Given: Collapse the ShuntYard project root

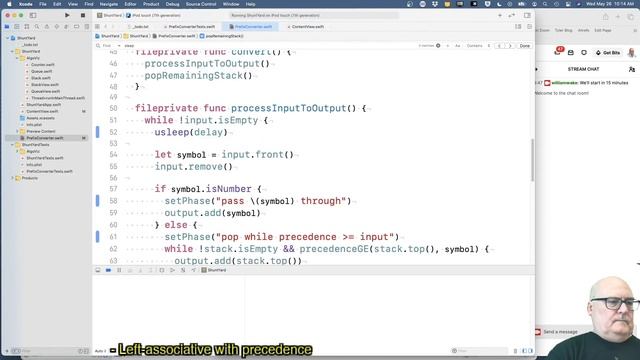Looking at the screenshot, I should click(x=7, y=38).
